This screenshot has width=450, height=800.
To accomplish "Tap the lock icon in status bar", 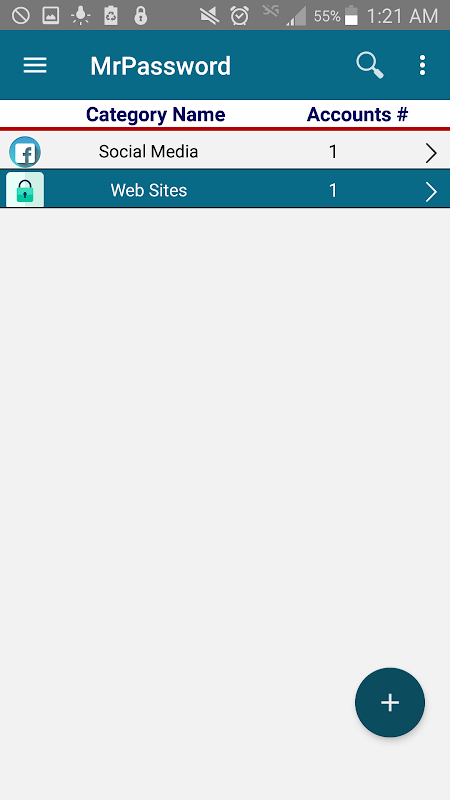I will (x=140, y=16).
